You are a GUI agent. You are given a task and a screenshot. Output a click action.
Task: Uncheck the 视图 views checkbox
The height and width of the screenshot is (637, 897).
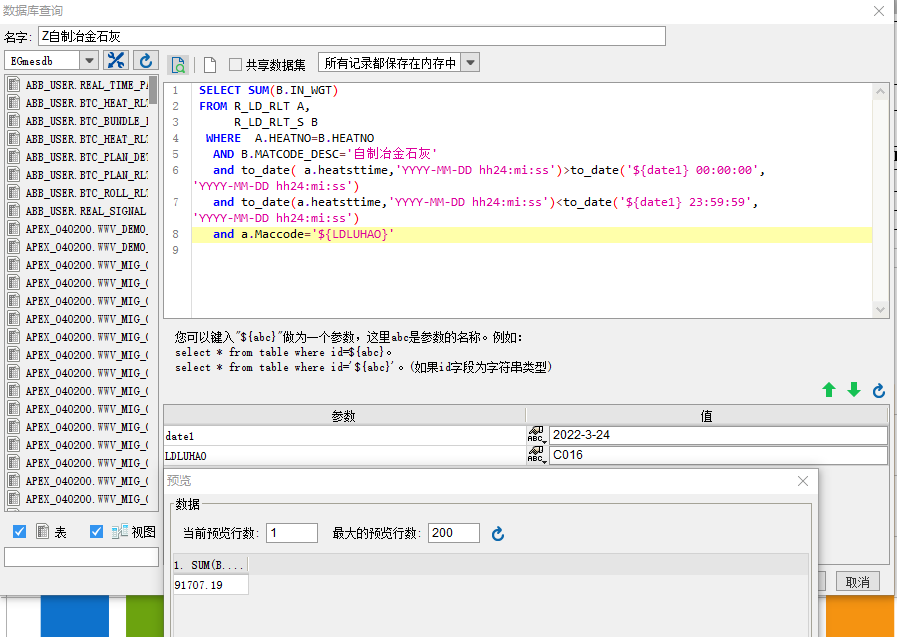[x=97, y=532]
